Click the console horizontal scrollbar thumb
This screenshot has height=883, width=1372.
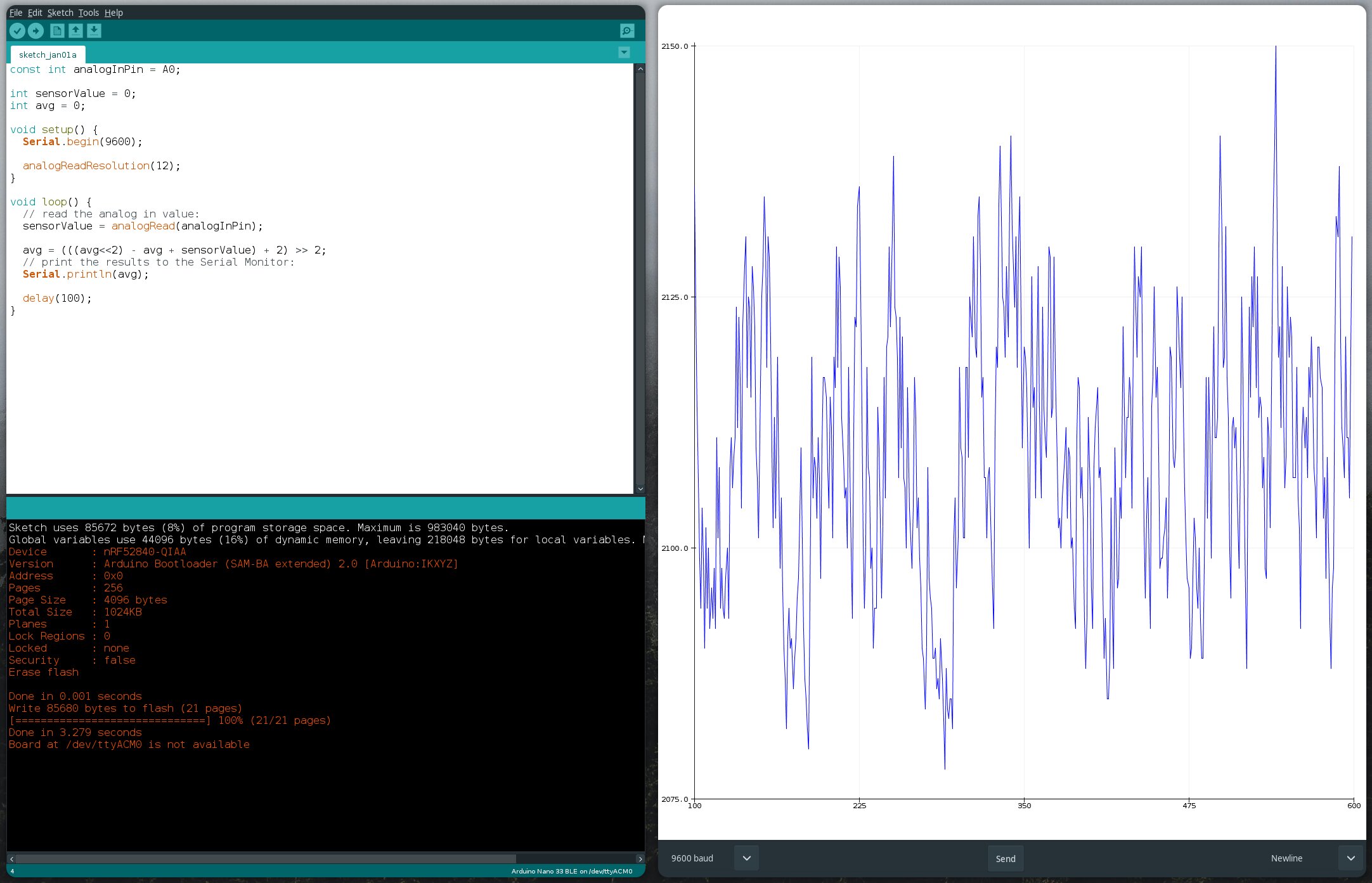[x=266, y=859]
